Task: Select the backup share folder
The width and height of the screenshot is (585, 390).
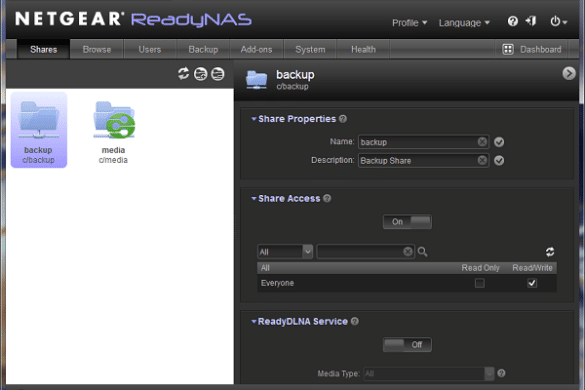Action: (39, 130)
